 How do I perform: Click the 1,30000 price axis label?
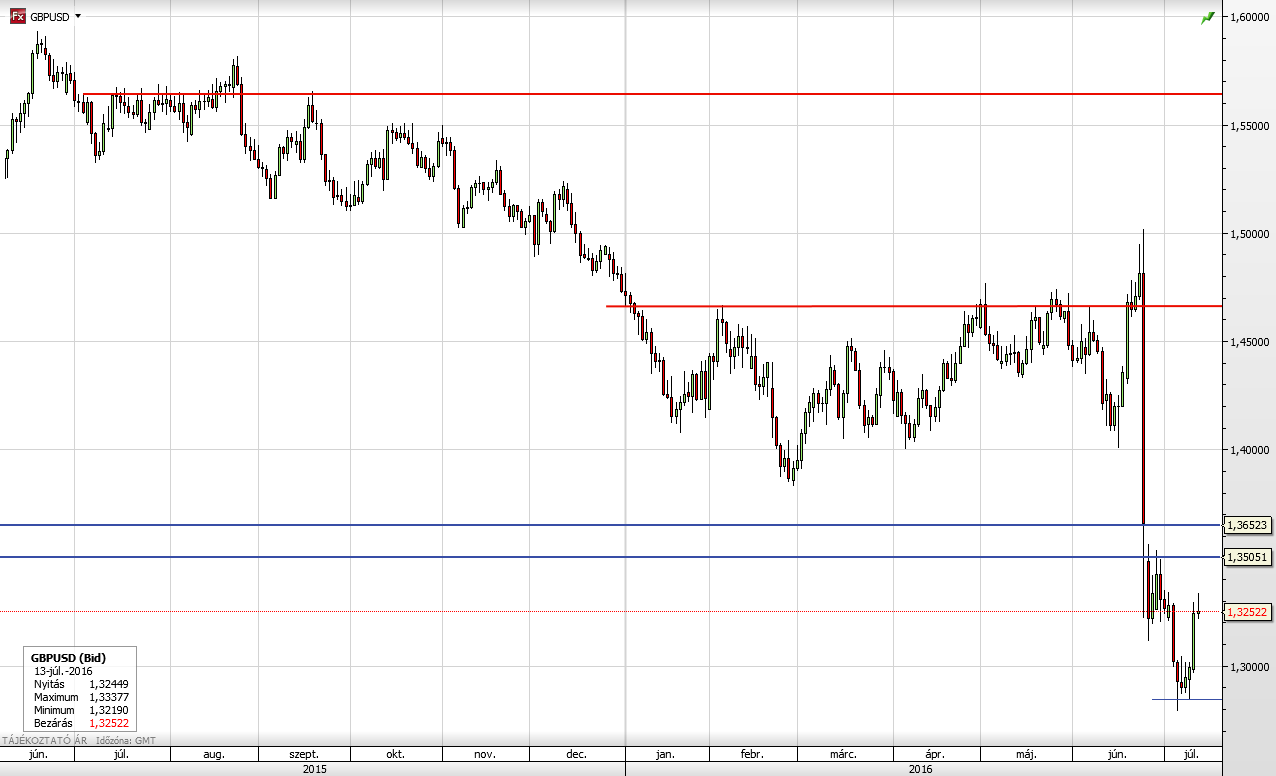[1248, 667]
